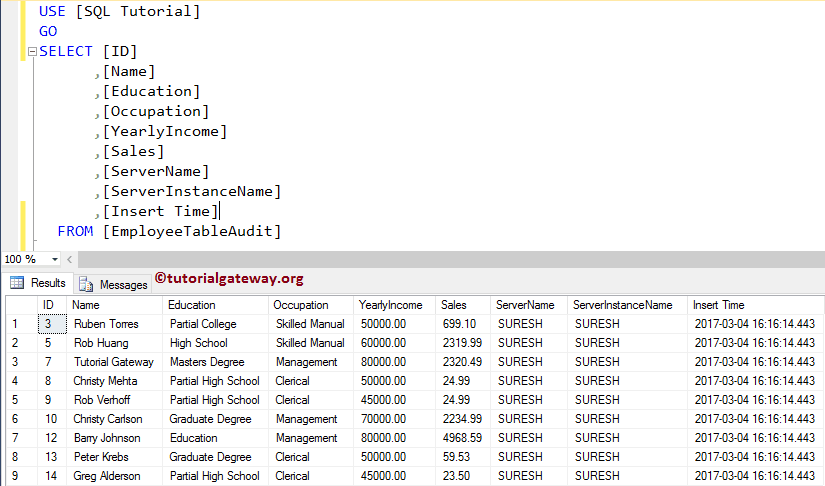Click the 60000.00 yearly income cell
Viewport: 825px width, 486px height.
(x=395, y=343)
